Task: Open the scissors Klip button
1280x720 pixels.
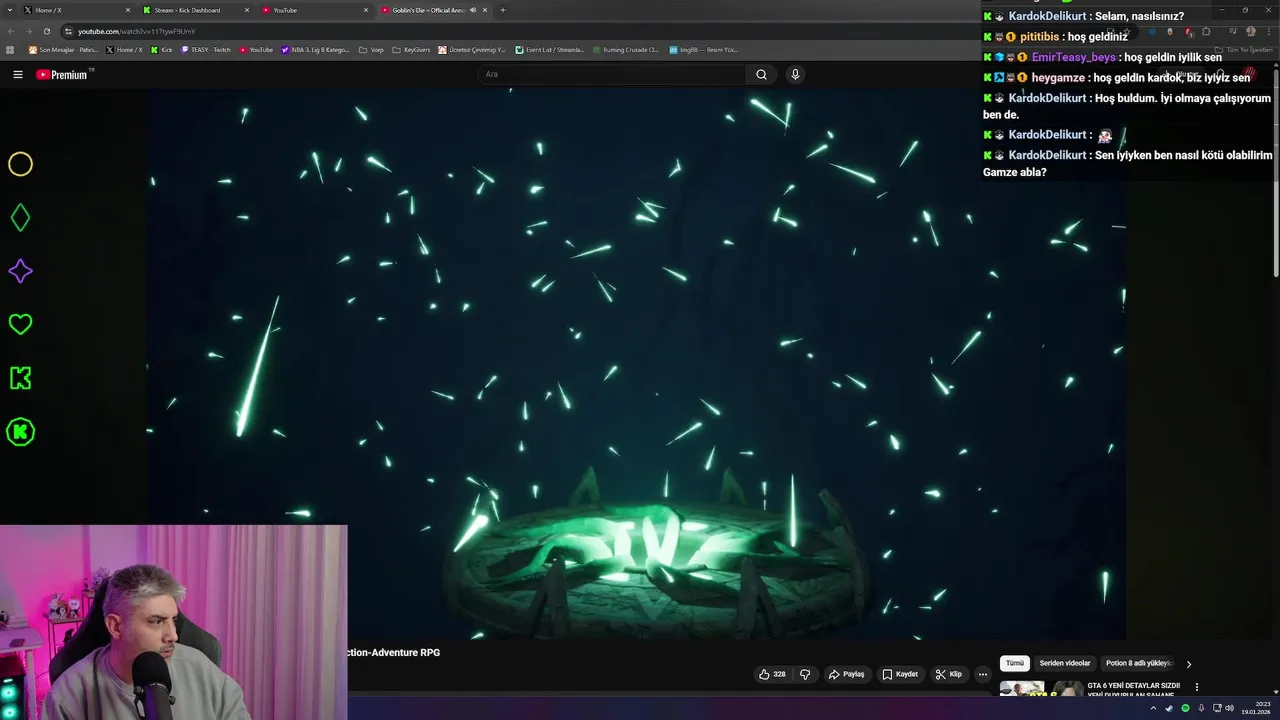Action: pyautogui.click(x=948, y=674)
